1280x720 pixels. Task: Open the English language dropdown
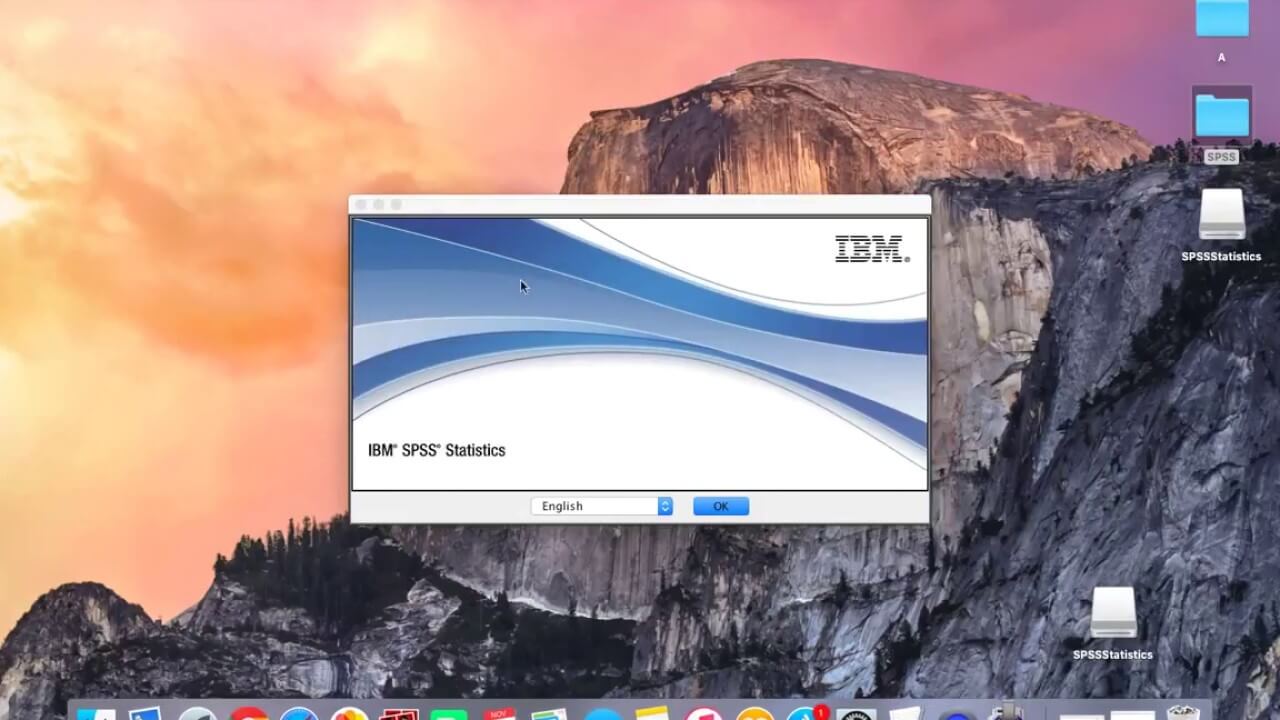pos(601,506)
